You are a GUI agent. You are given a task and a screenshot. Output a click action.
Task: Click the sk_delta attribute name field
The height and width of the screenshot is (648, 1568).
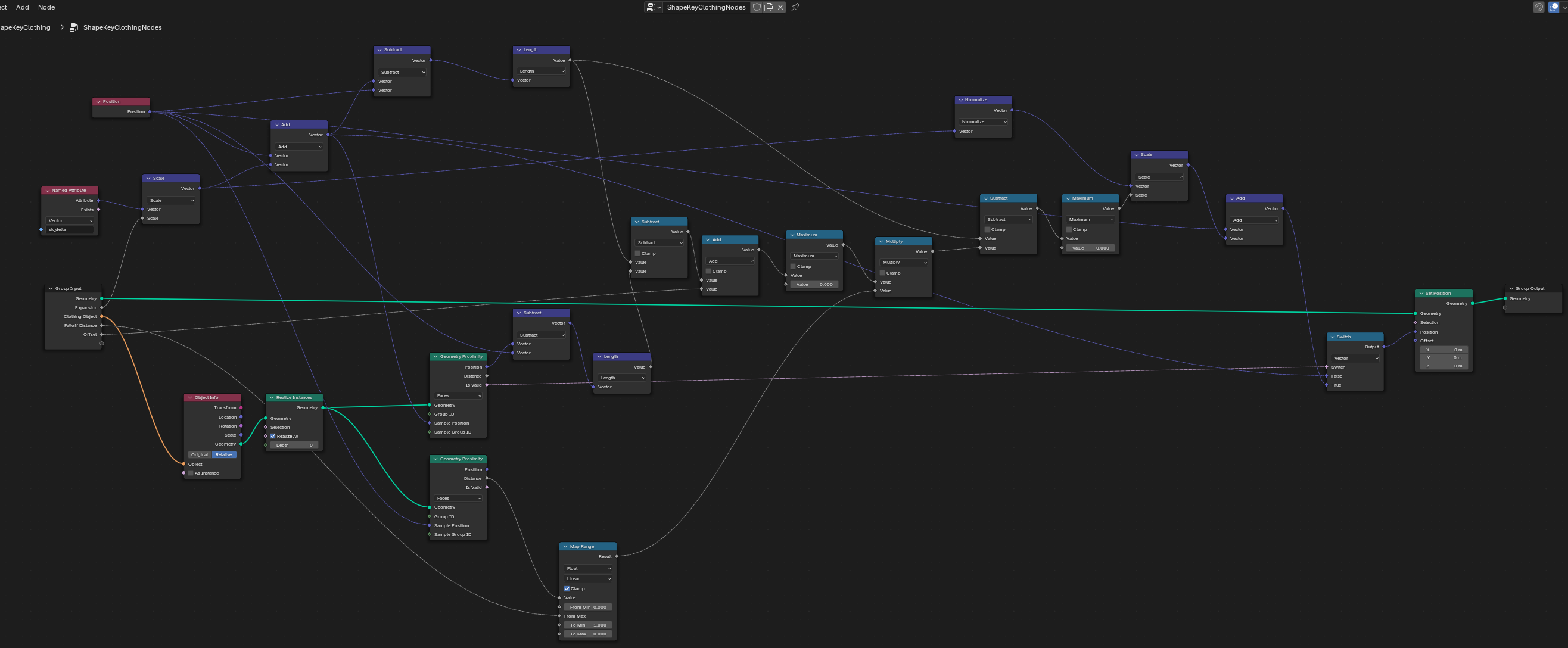point(69,229)
